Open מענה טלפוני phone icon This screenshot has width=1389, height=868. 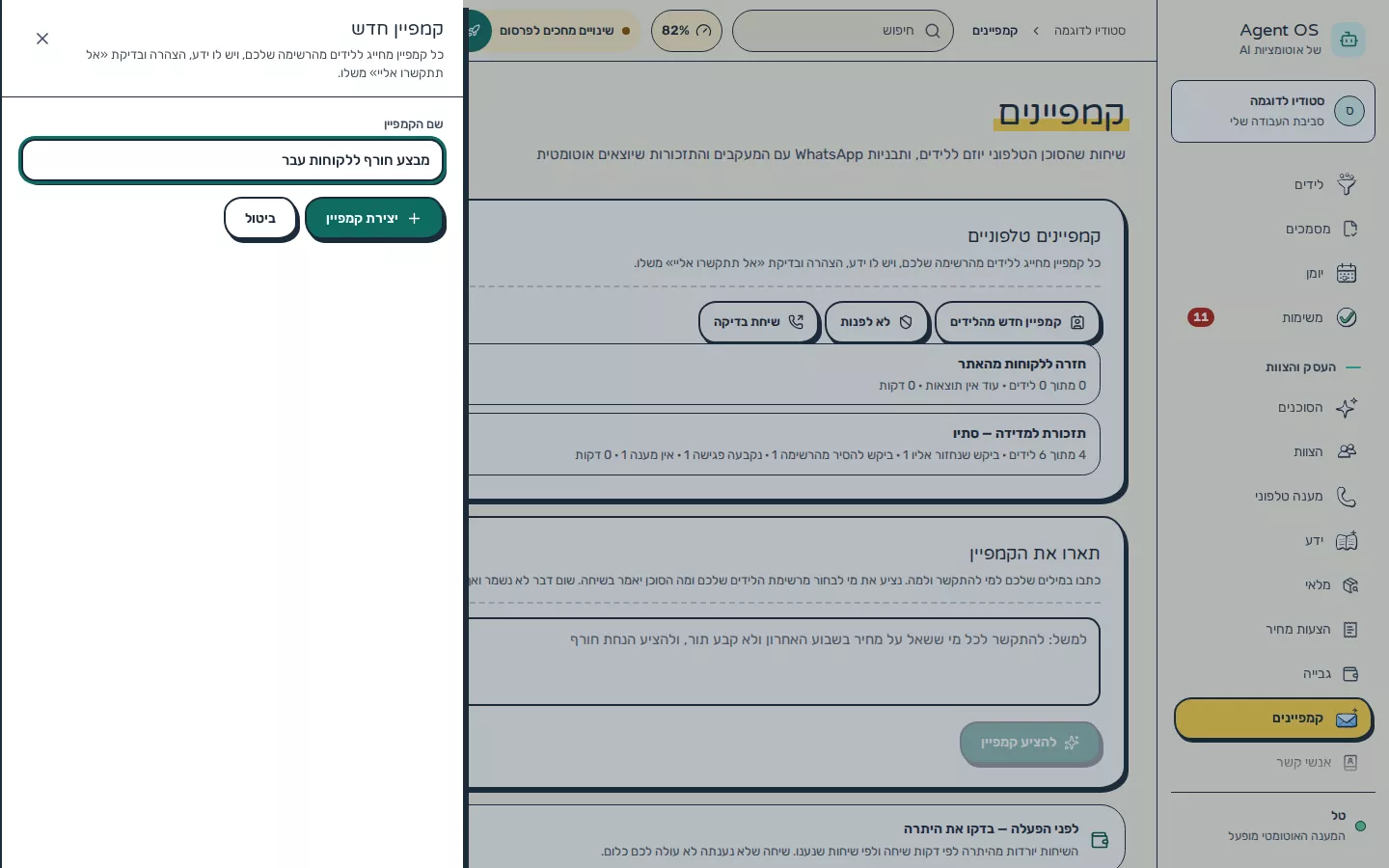pyautogui.click(x=1347, y=496)
